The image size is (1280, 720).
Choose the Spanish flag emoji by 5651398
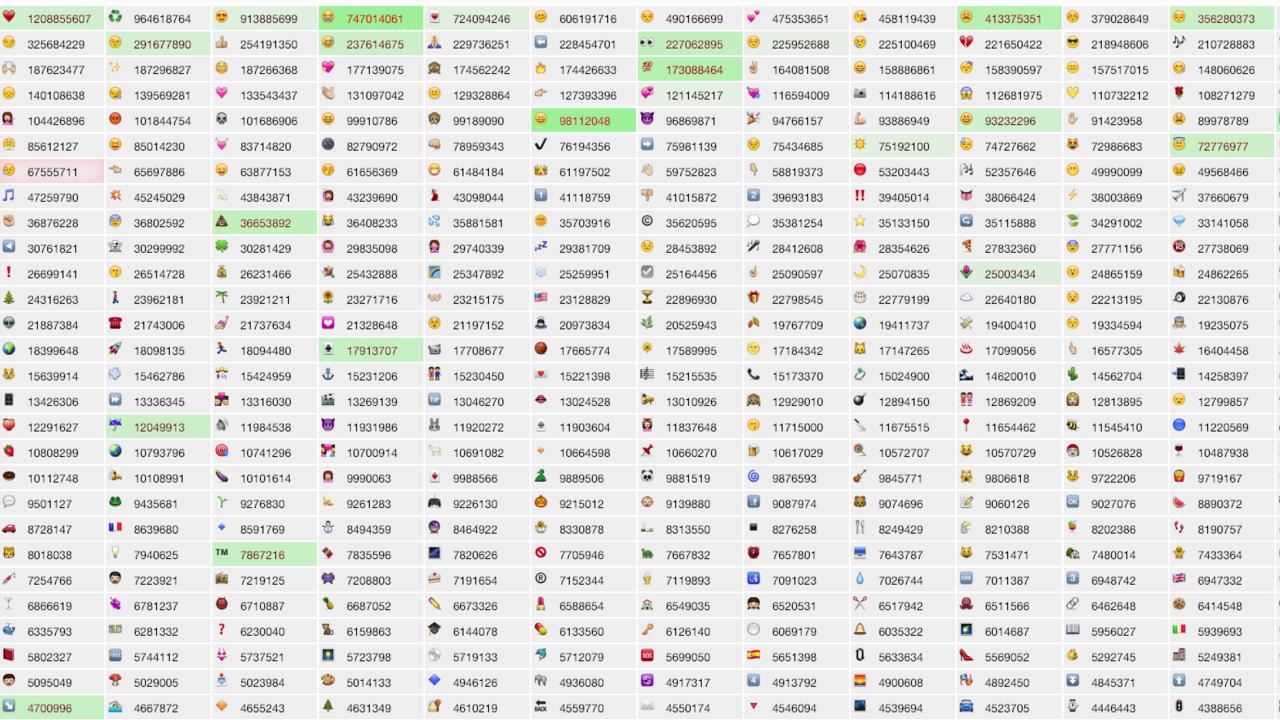coord(753,656)
